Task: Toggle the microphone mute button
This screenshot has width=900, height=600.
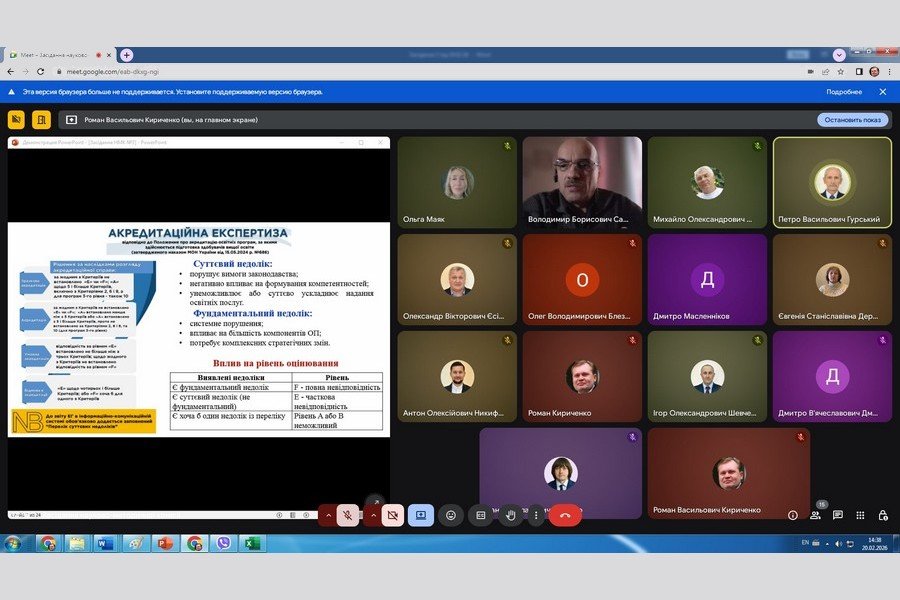Action: pyautogui.click(x=348, y=515)
